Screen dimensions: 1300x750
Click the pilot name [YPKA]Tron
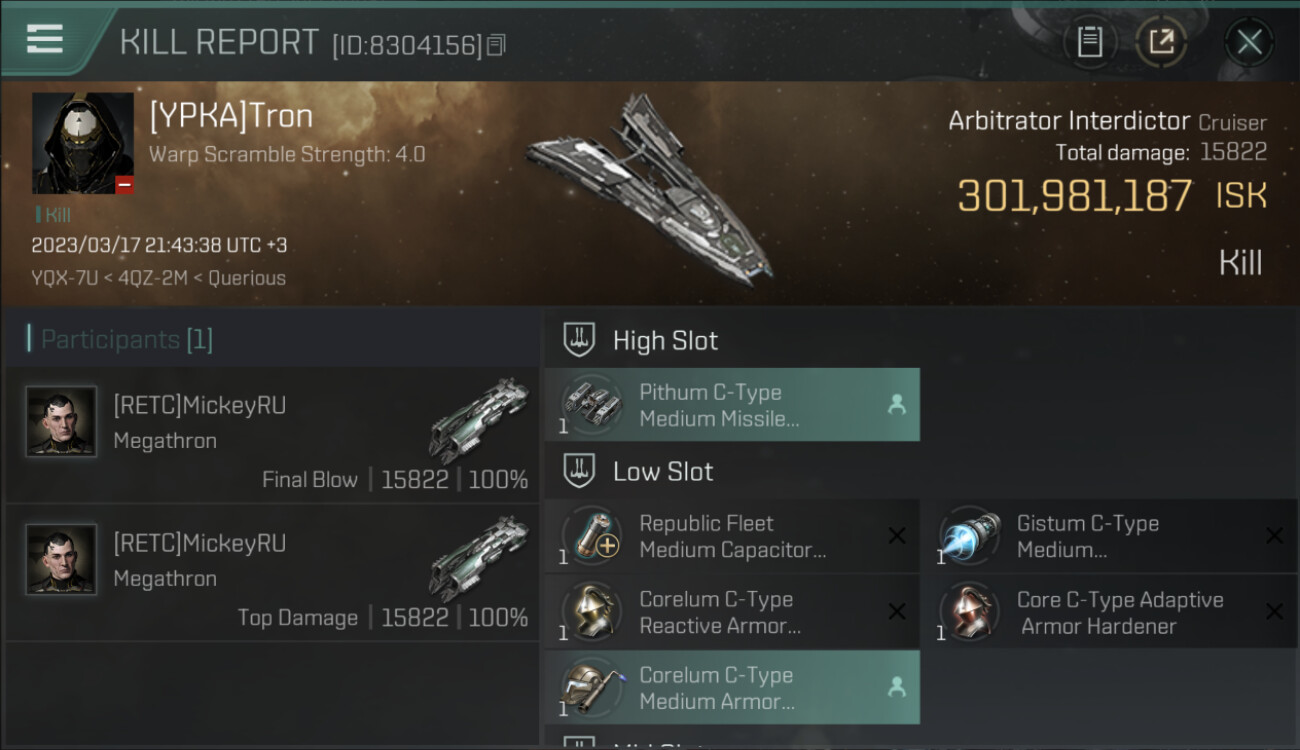231,116
